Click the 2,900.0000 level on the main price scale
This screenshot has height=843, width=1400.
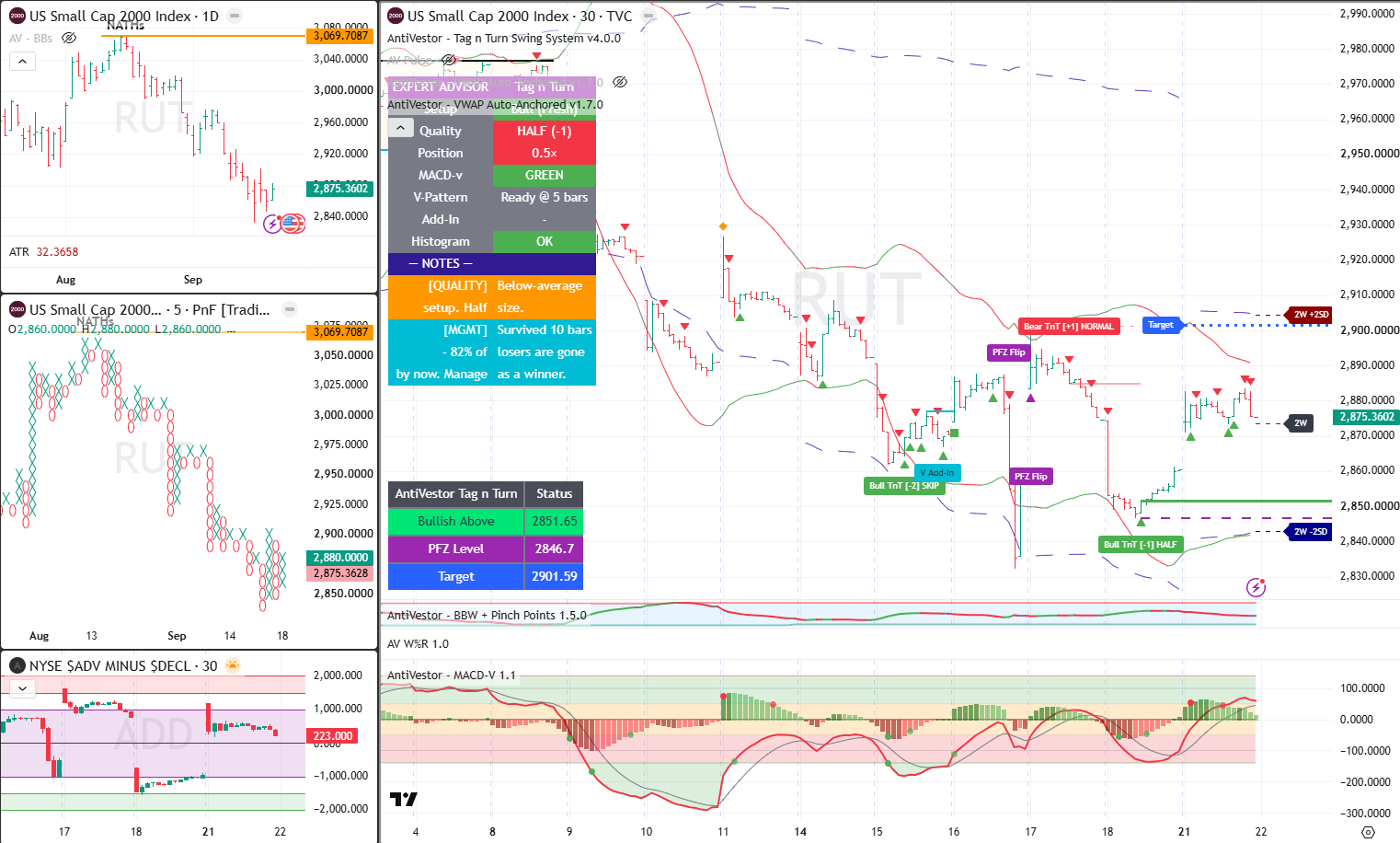tap(1369, 329)
